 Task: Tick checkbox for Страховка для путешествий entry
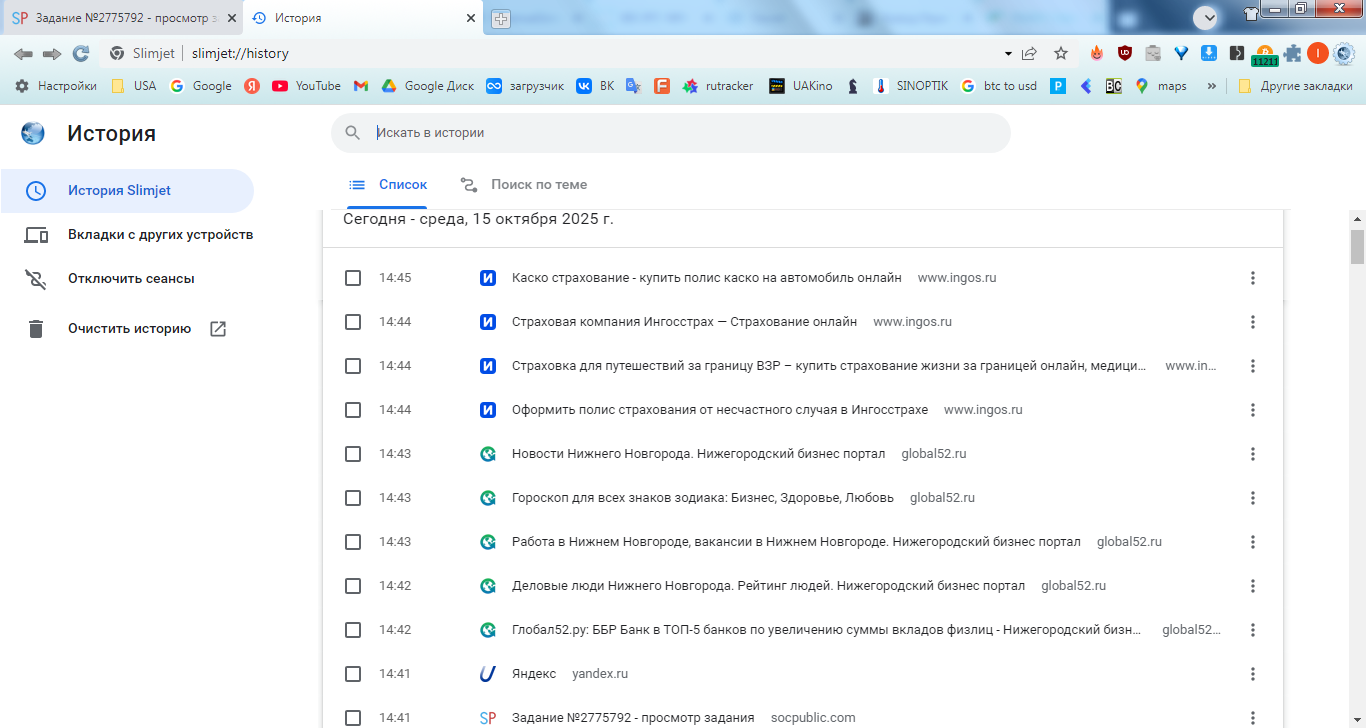point(353,366)
